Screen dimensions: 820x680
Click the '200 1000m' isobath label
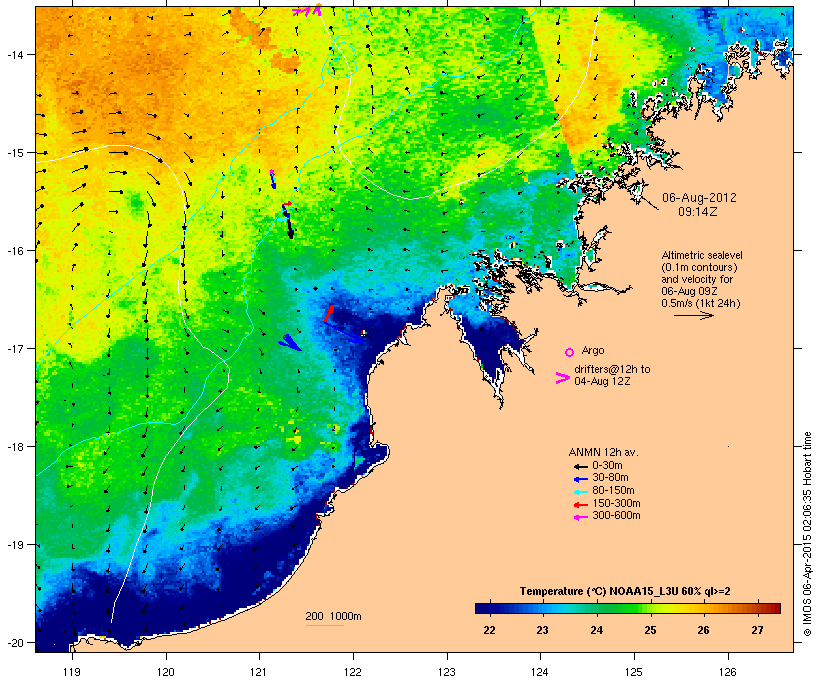pos(333,616)
